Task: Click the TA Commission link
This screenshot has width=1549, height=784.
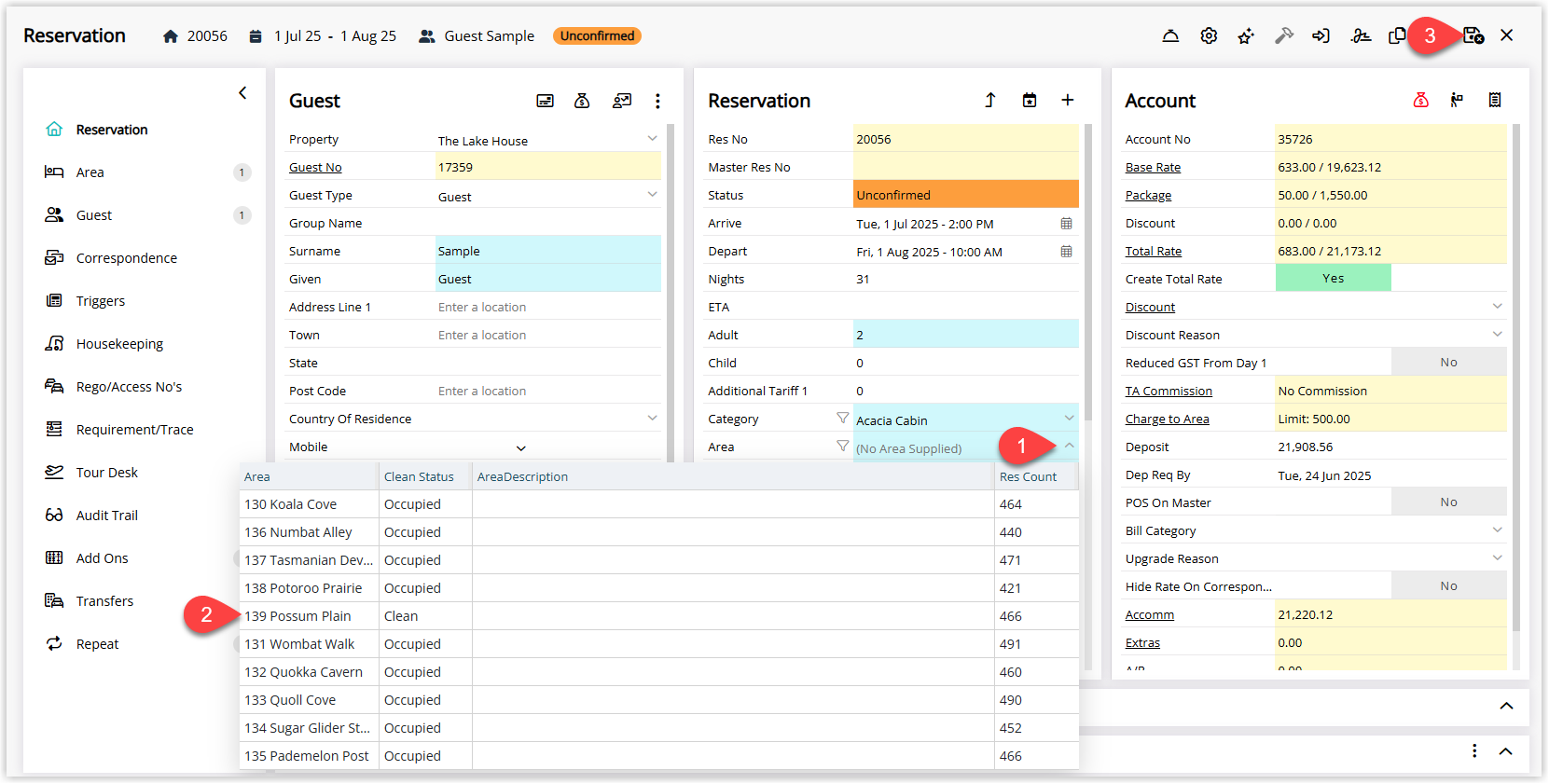Action: point(1169,392)
